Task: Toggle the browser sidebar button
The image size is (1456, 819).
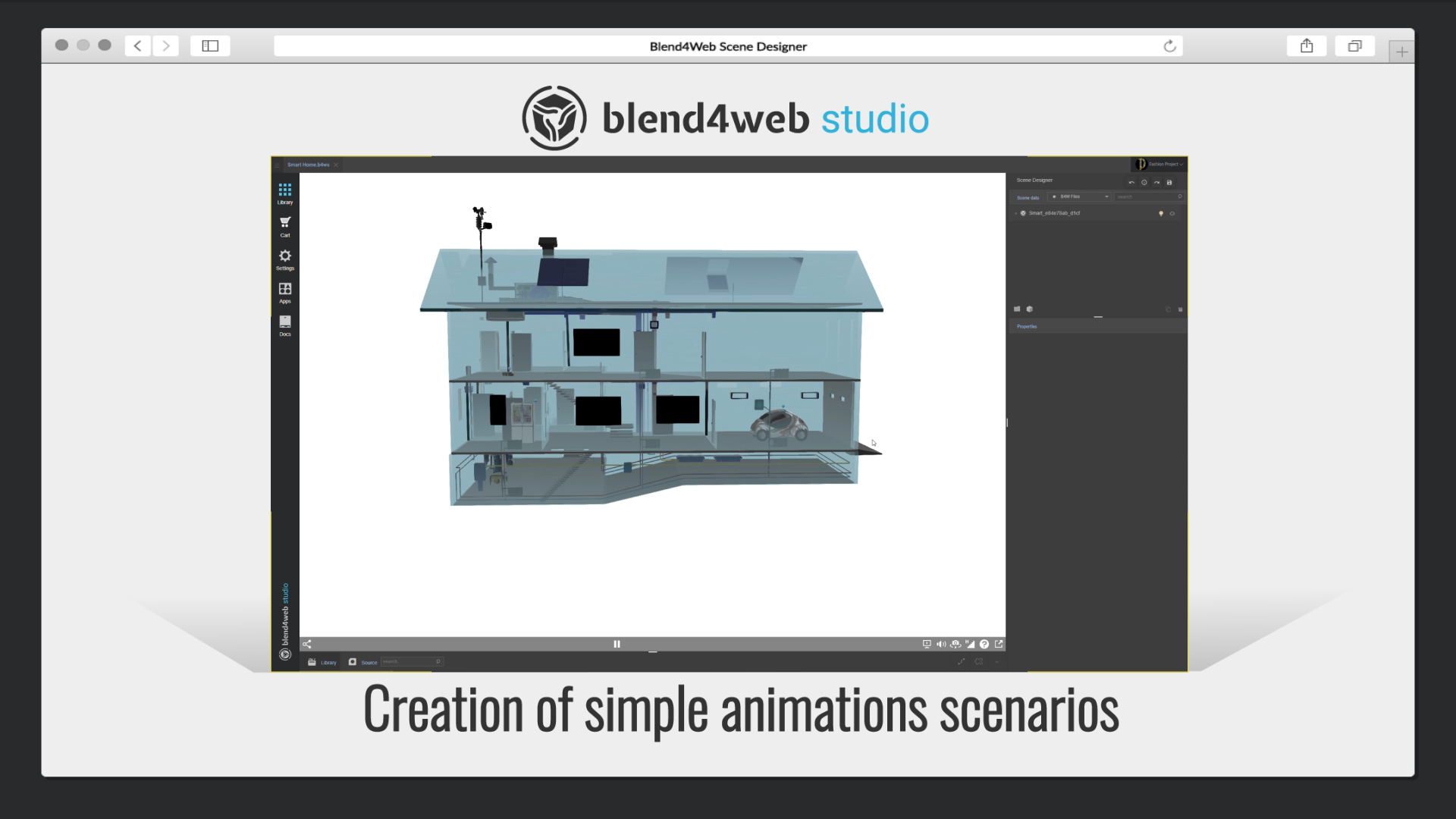Action: tap(210, 46)
